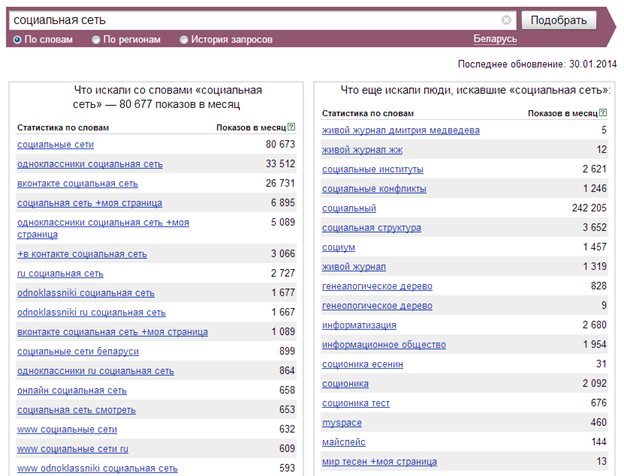The image size is (624, 476).
Task: Open живой журнал жж link
Action: 362,150
